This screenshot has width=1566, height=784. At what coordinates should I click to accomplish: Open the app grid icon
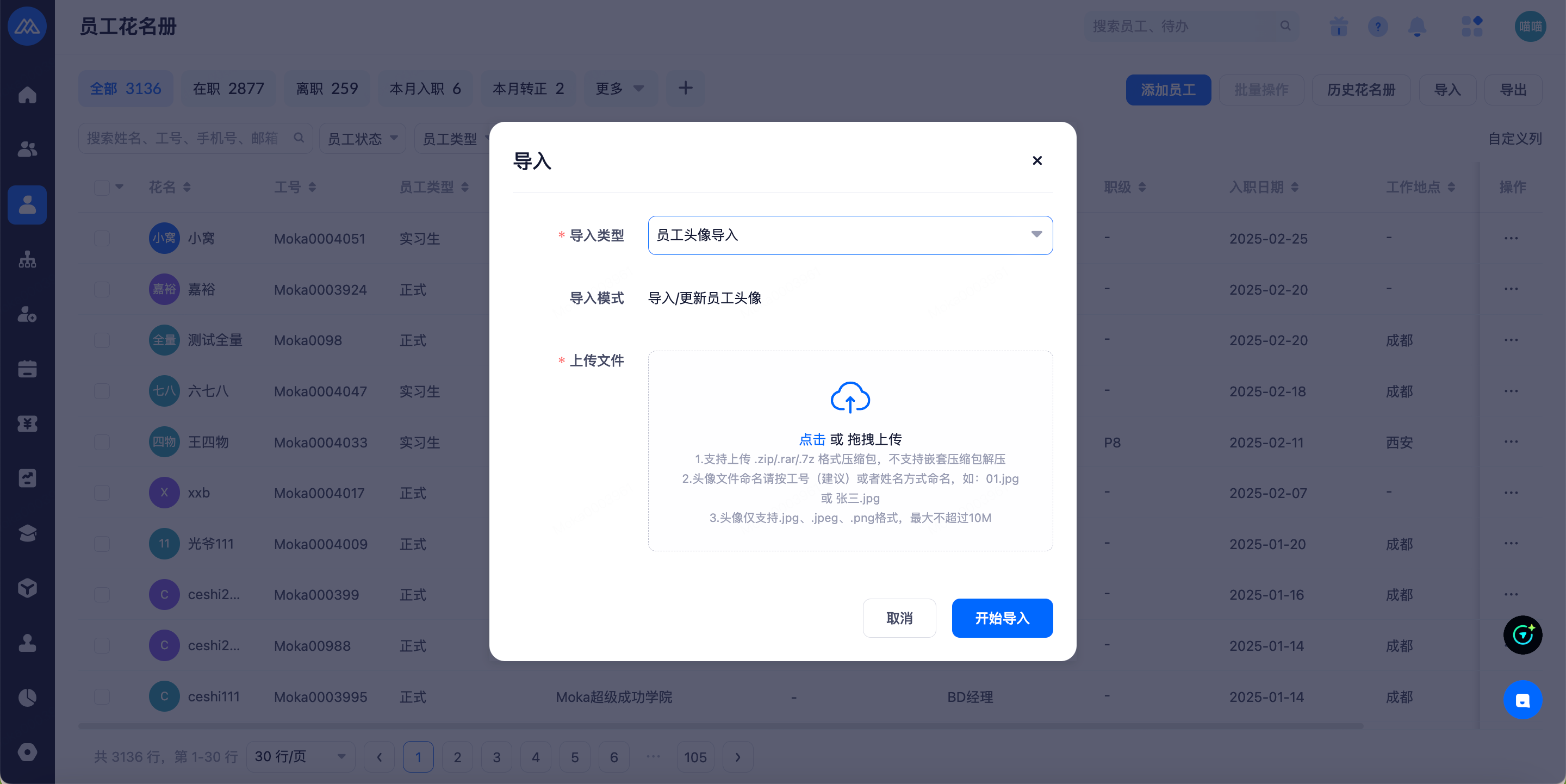pos(1472,26)
